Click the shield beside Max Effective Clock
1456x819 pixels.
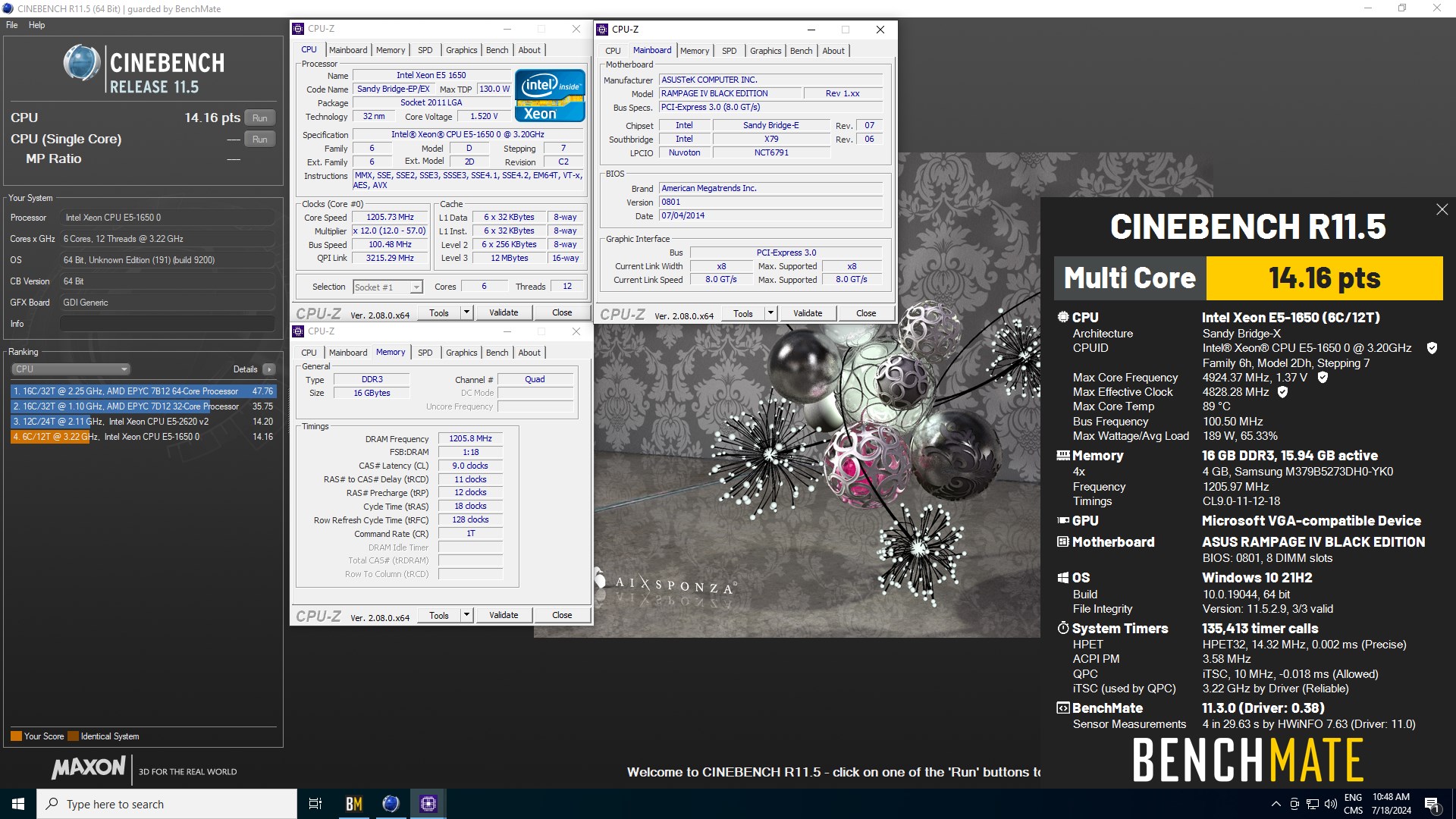coord(1282,392)
